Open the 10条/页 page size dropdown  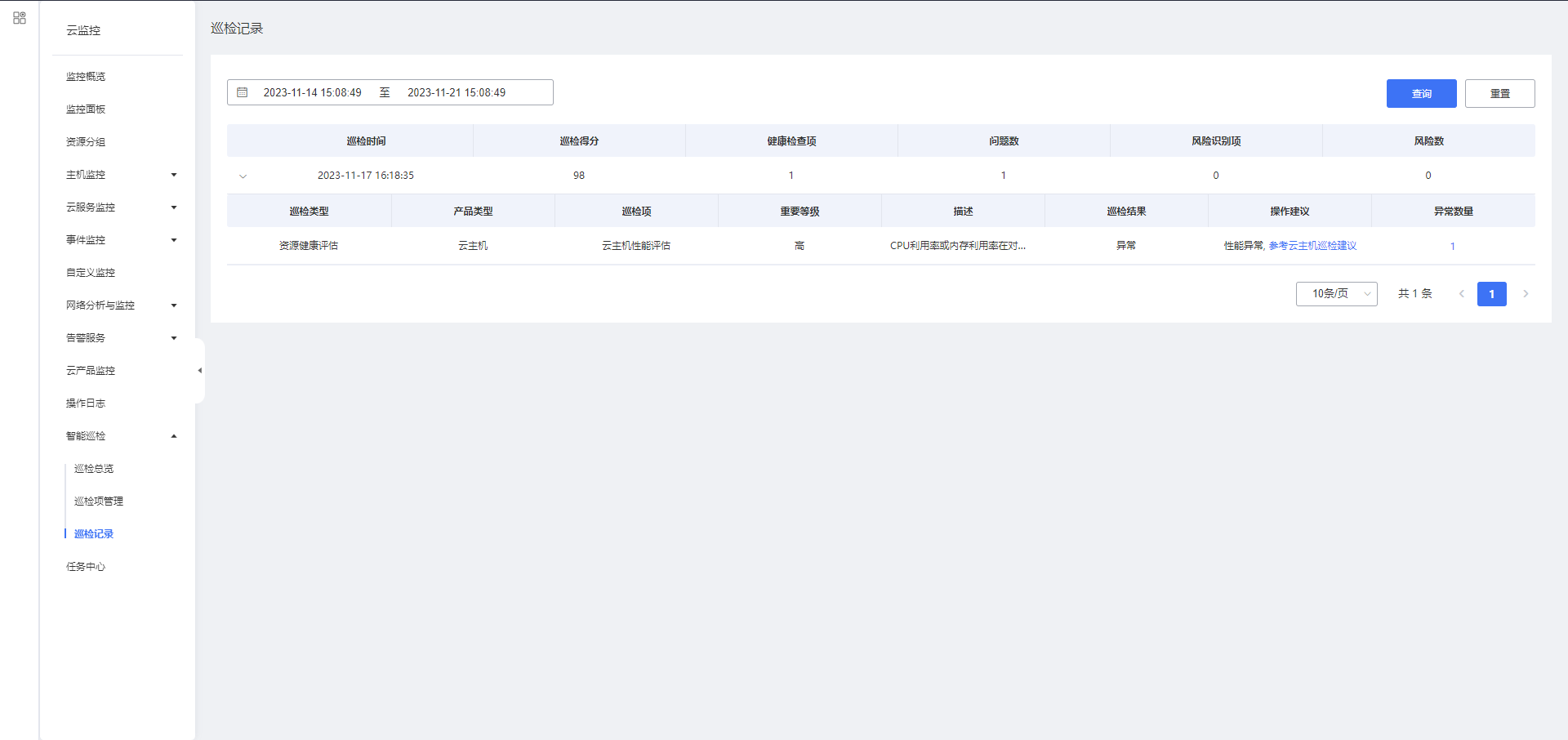pyautogui.click(x=1336, y=294)
